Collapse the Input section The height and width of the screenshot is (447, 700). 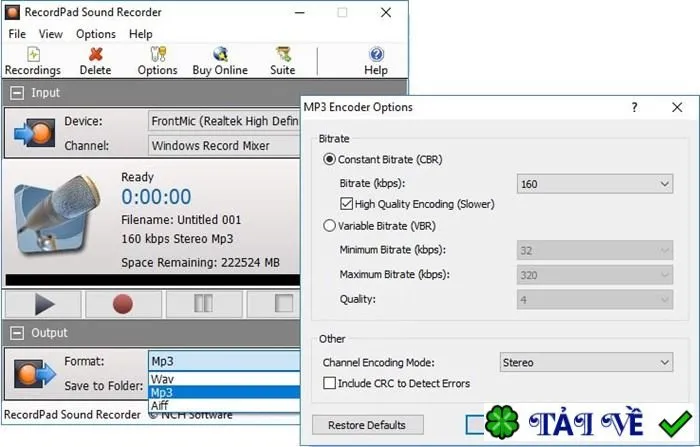pos(17,93)
